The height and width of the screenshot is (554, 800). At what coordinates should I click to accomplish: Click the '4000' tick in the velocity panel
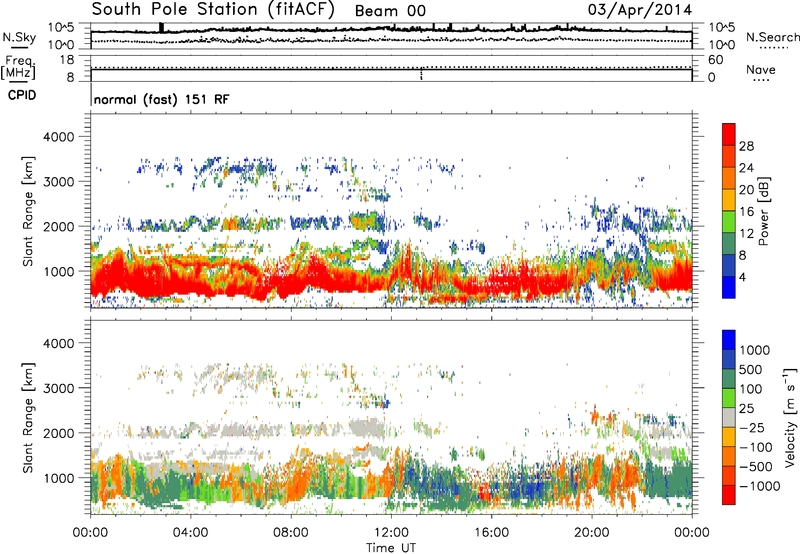click(58, 343)
